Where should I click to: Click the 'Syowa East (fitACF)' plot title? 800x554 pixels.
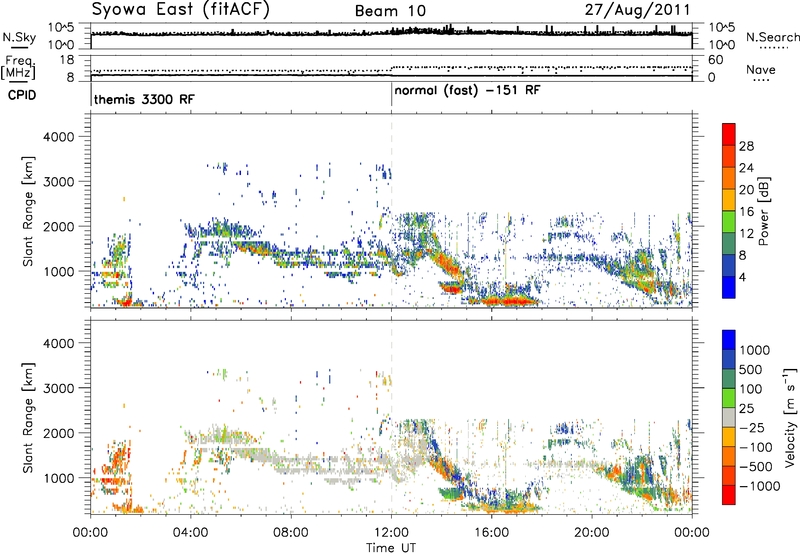(181, 10)
